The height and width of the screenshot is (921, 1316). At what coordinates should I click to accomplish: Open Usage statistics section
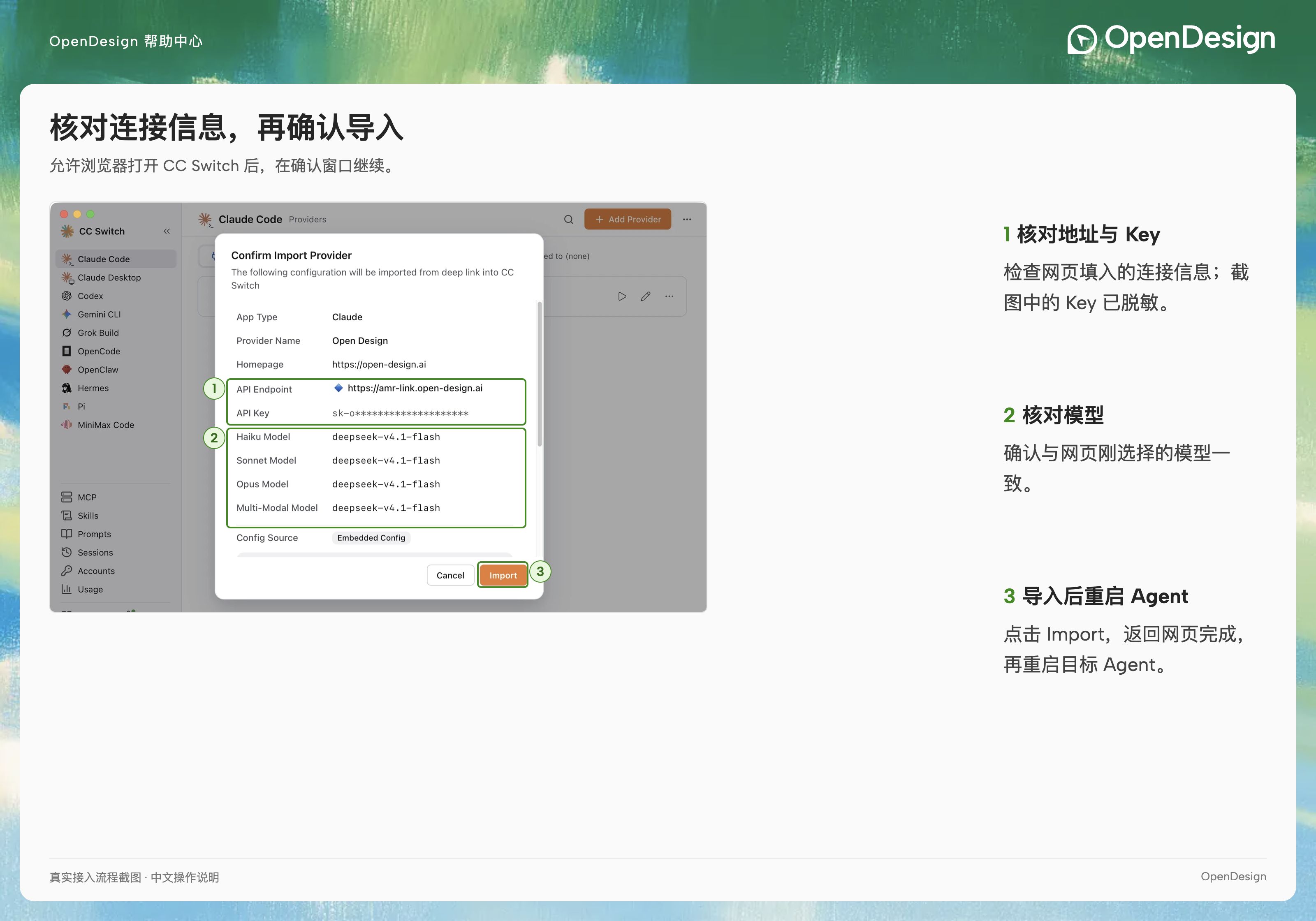(x=116, y=589)
